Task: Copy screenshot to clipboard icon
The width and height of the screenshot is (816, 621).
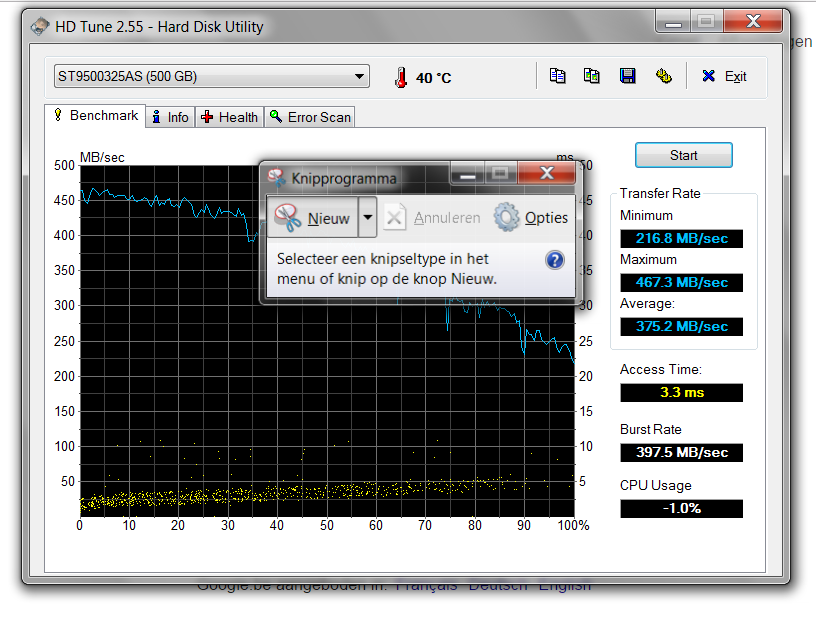Action: click(592, 76)
